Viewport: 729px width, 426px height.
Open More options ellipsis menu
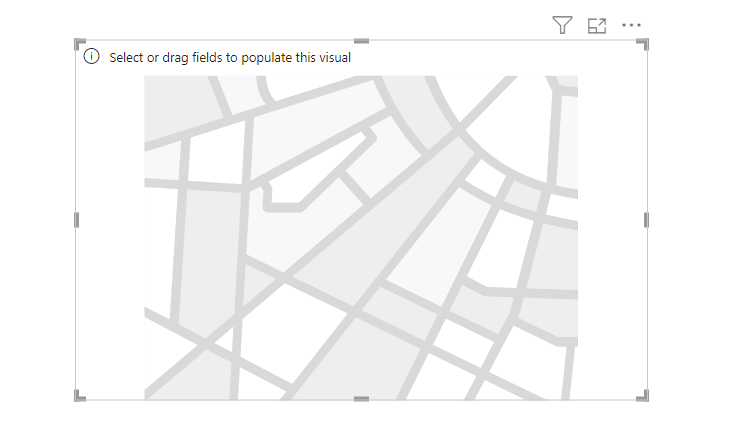(x=631, y=26)
